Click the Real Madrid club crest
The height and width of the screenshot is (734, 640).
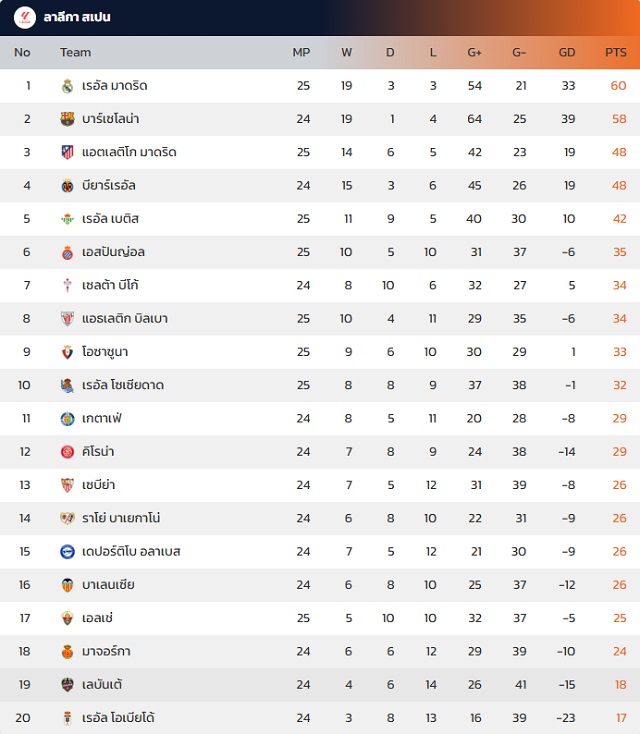pos(67,86)
